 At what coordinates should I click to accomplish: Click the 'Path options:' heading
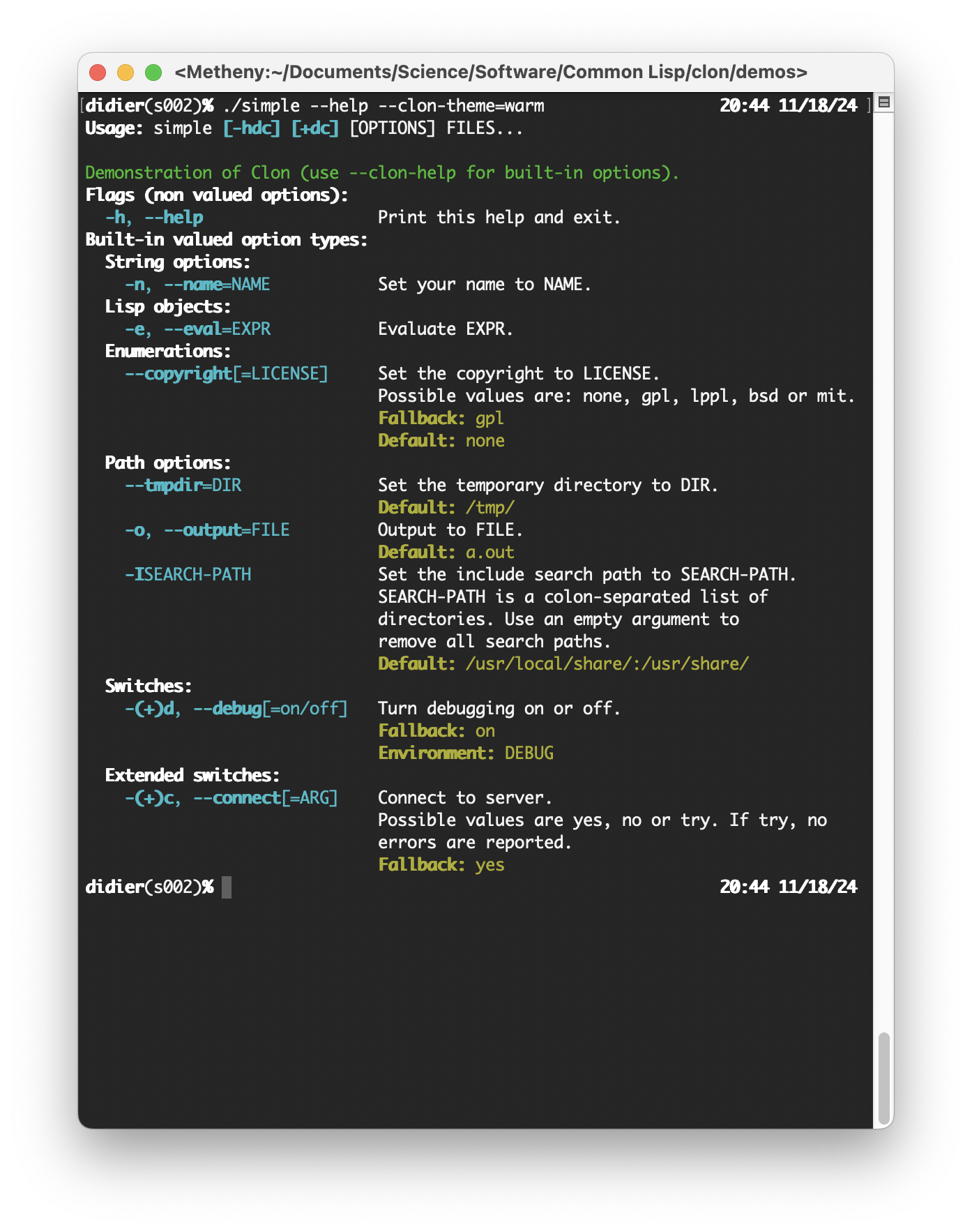(168, 463)
